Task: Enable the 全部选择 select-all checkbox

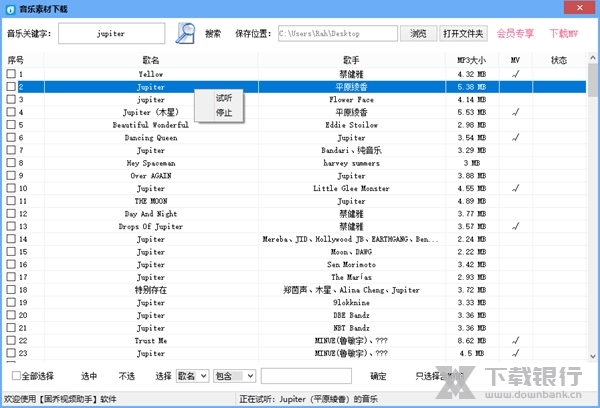Action: [16, 376]
